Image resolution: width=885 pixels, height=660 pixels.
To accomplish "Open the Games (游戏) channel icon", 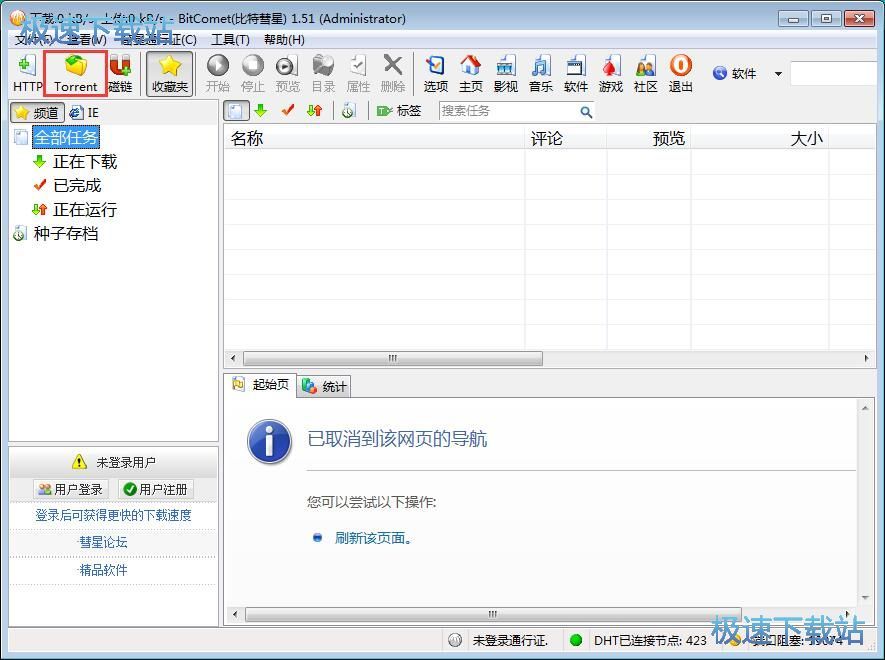I will coord(611,73).
